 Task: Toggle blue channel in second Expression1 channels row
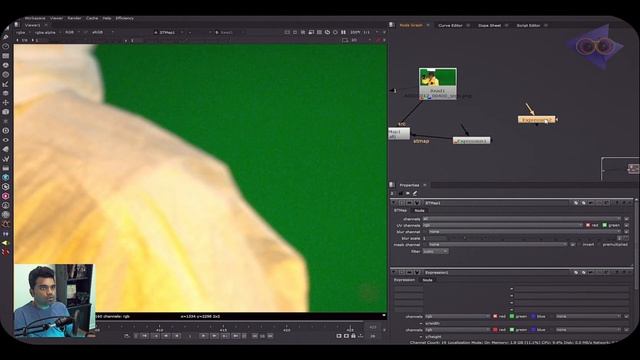533,330
